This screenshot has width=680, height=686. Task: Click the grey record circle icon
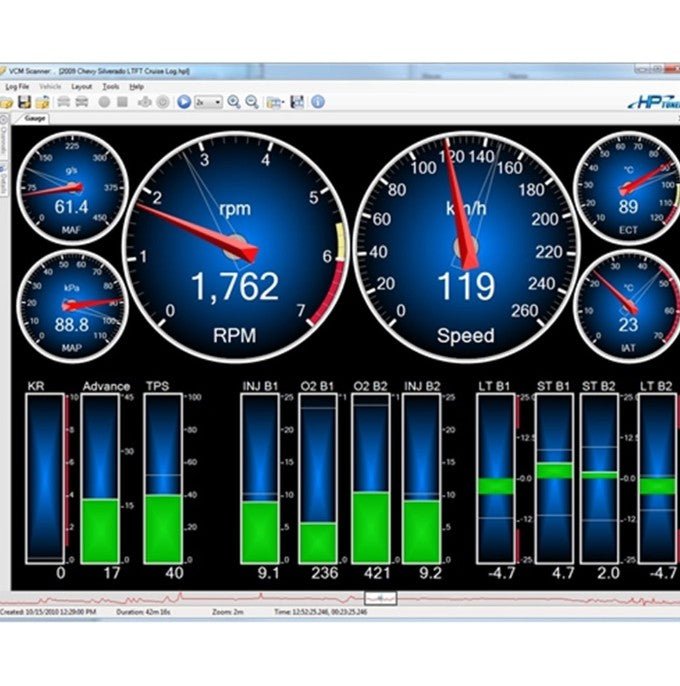104,102
